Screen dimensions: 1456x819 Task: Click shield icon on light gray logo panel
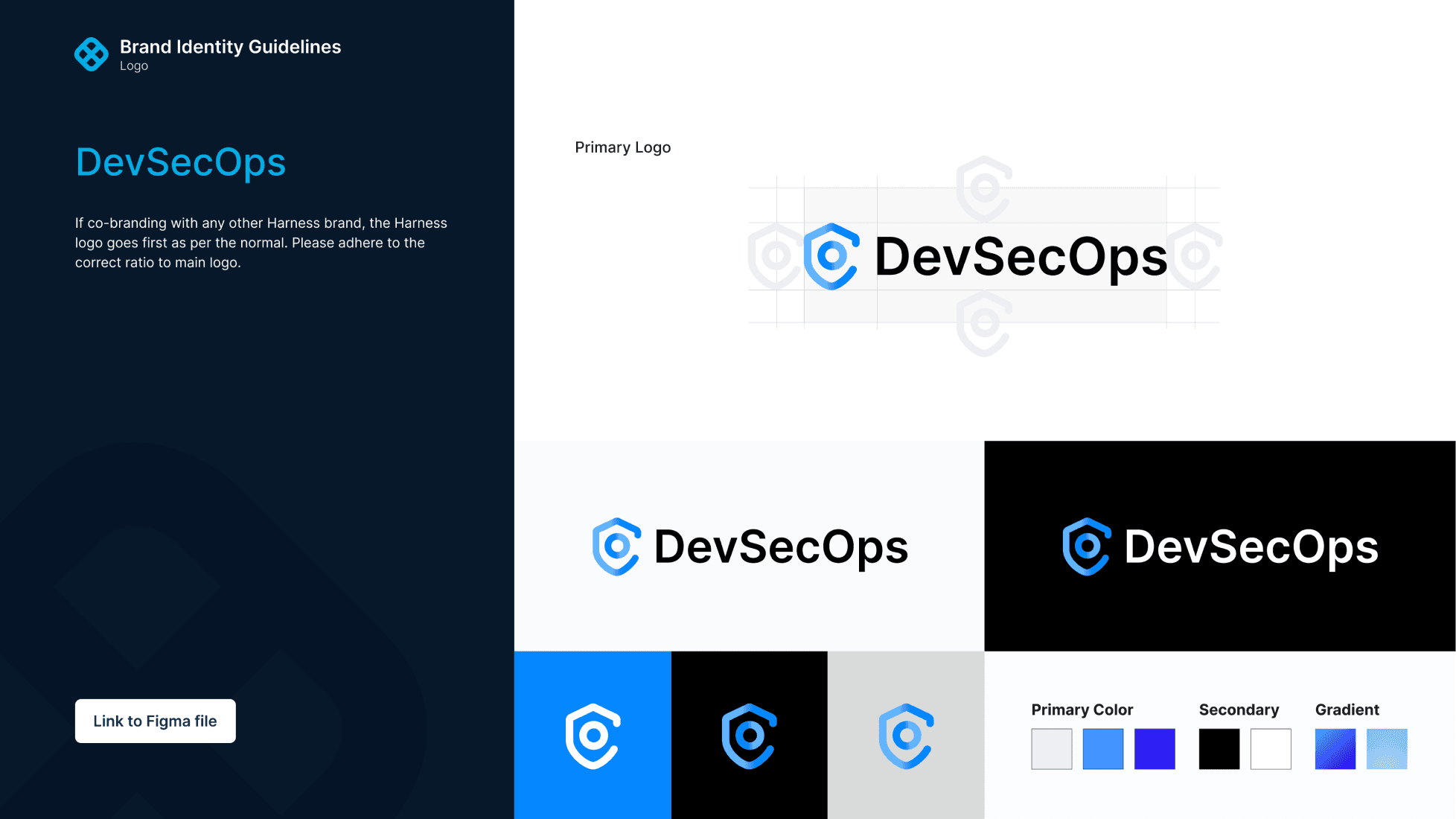[616, 546]
